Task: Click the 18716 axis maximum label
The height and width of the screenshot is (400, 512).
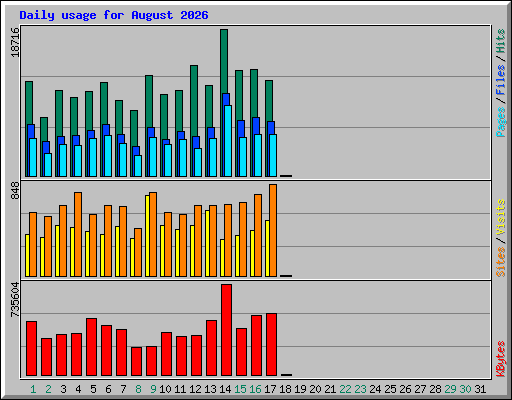Action: click(x=15, y=42)
